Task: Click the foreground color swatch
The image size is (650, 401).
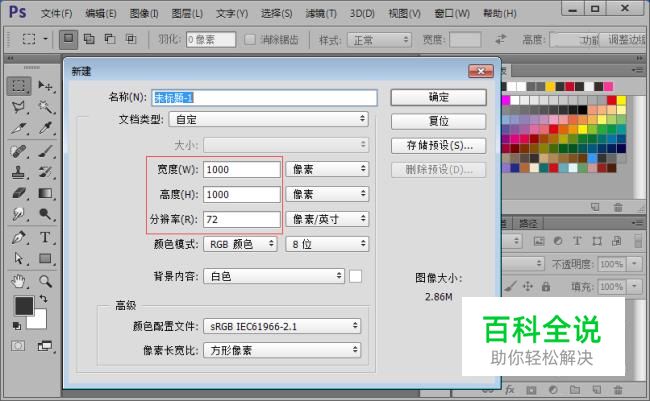Action: (23, 306)
